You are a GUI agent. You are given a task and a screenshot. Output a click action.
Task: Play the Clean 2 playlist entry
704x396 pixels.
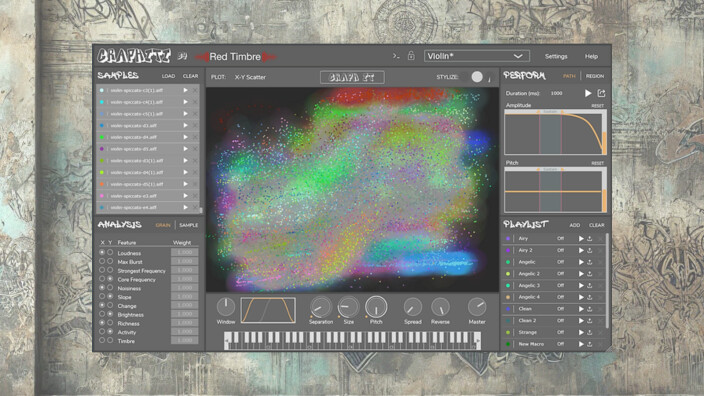click(x=581, y=321)
